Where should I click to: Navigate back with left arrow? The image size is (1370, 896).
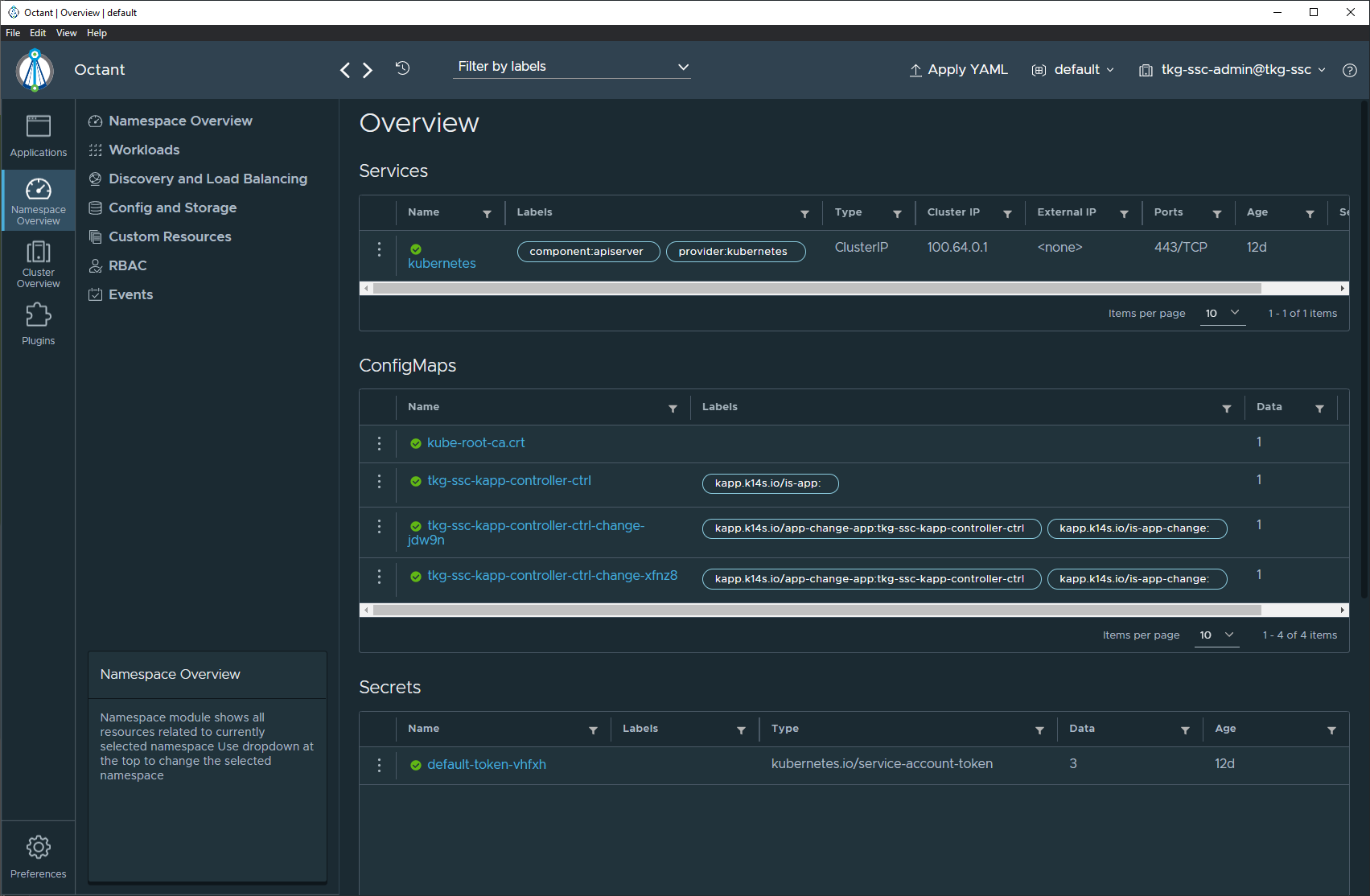[x=345, y=70]
